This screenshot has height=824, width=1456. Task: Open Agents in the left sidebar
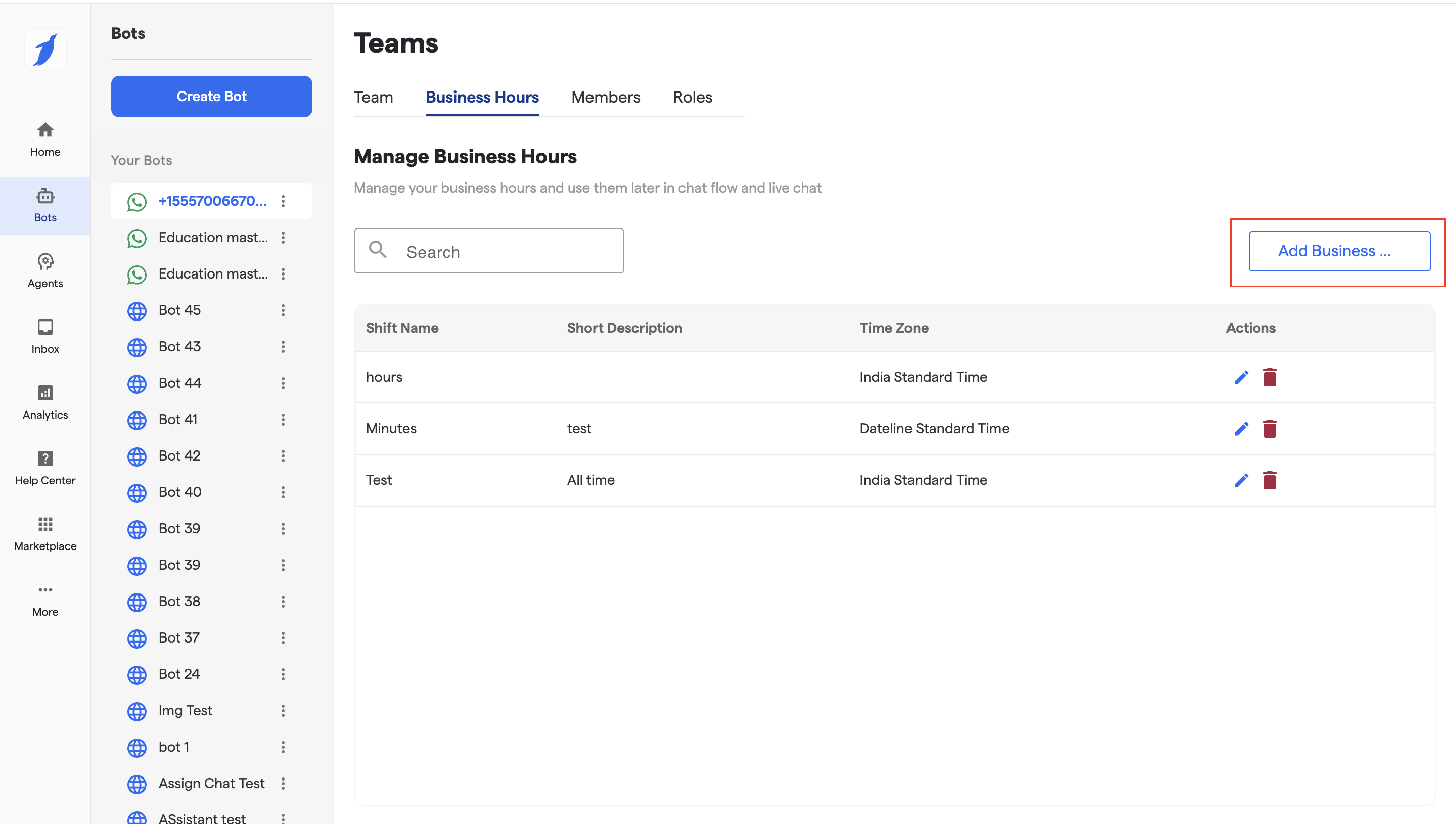(x=45, y=270)
